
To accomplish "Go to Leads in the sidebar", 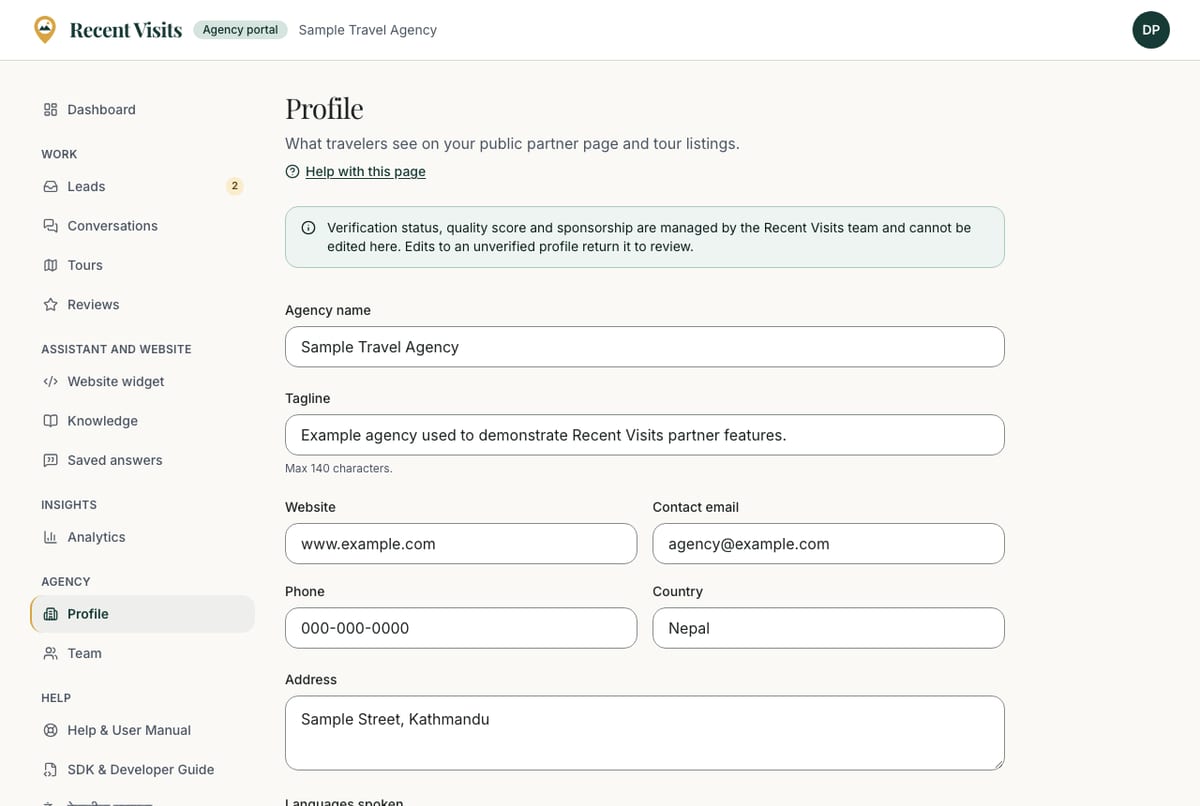I will [x=142, y=187].
